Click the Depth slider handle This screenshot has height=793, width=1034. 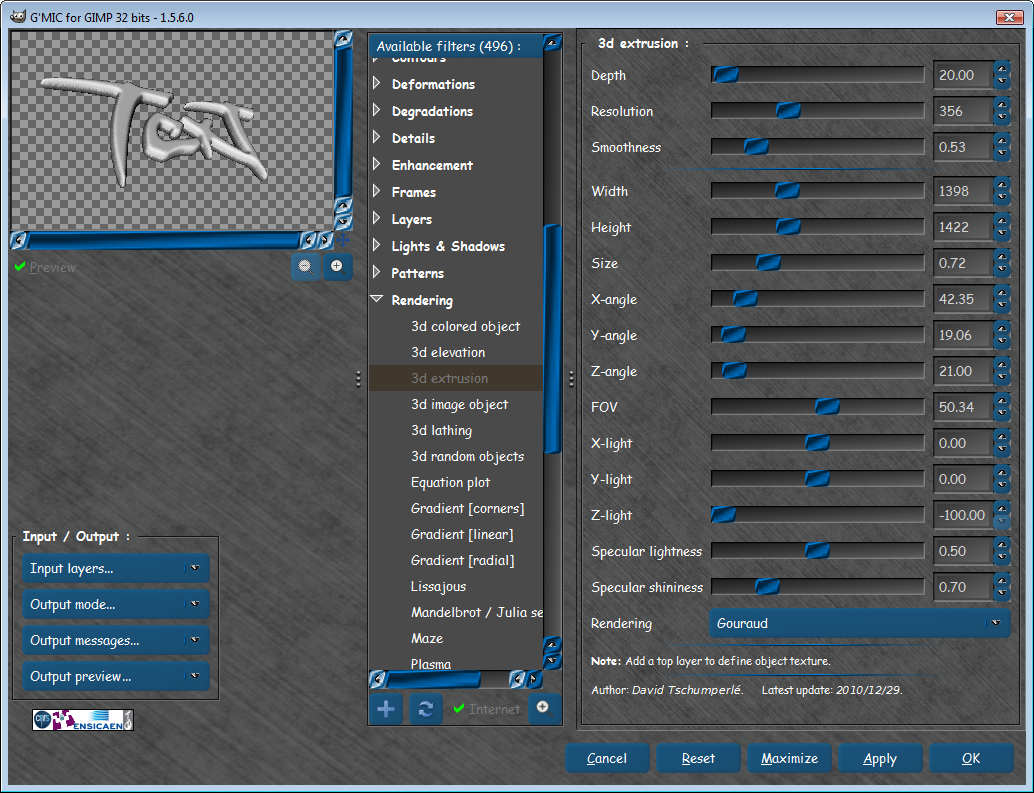point(725,74)
